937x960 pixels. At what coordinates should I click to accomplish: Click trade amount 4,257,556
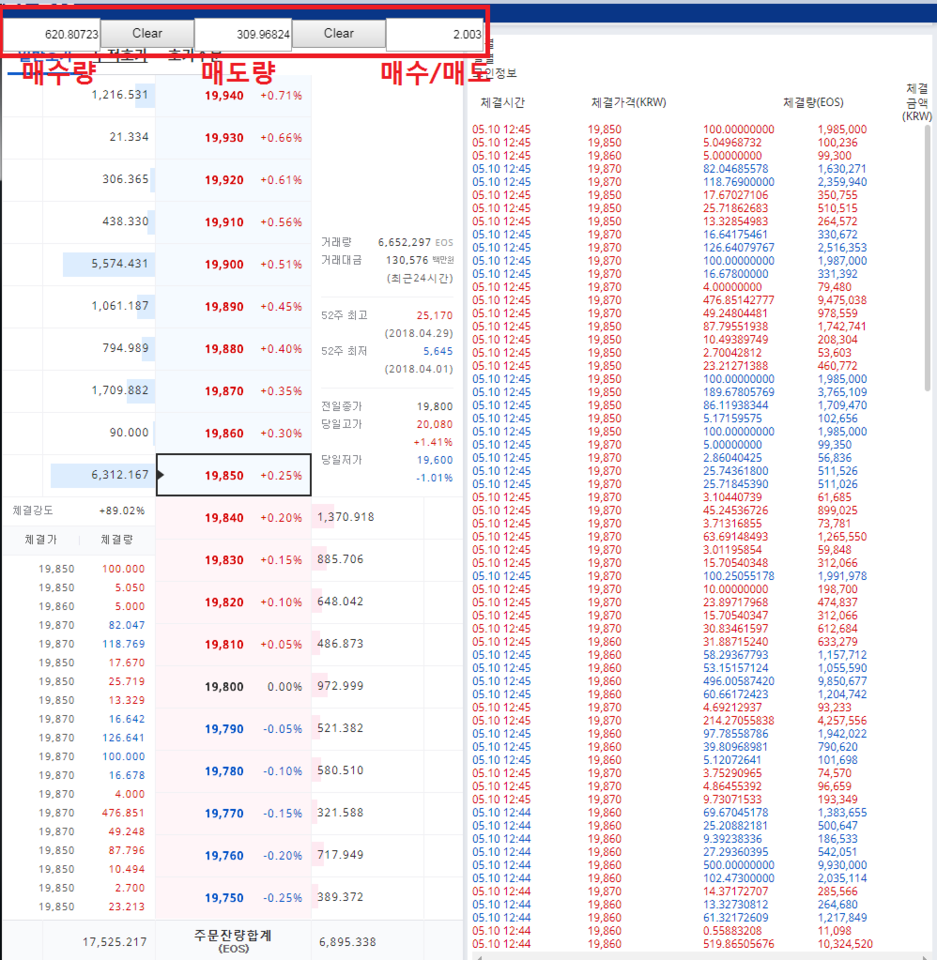click(842, 721)
